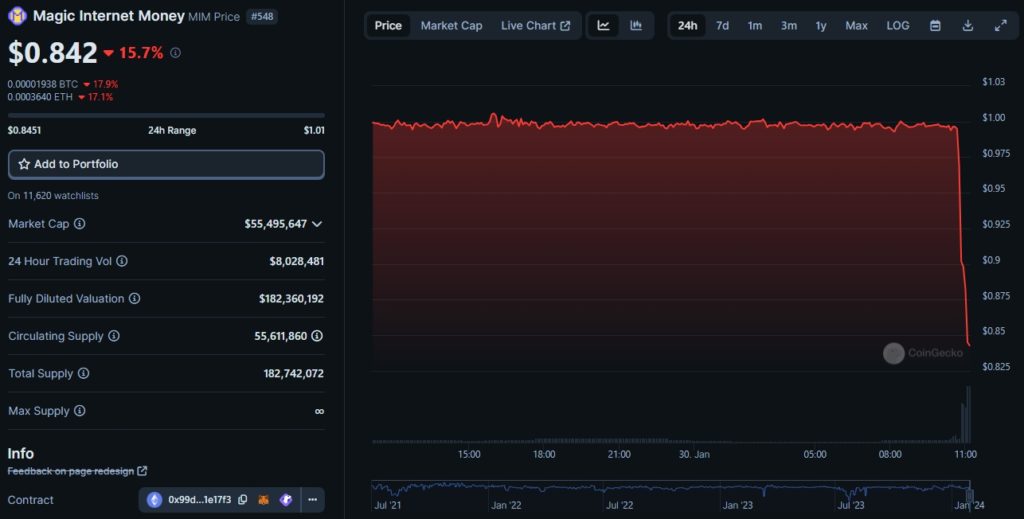The width and height of the screenshot is (1024, 519).
Task: Open info icon beside price change percentage
Action: [x=175, y=53]
